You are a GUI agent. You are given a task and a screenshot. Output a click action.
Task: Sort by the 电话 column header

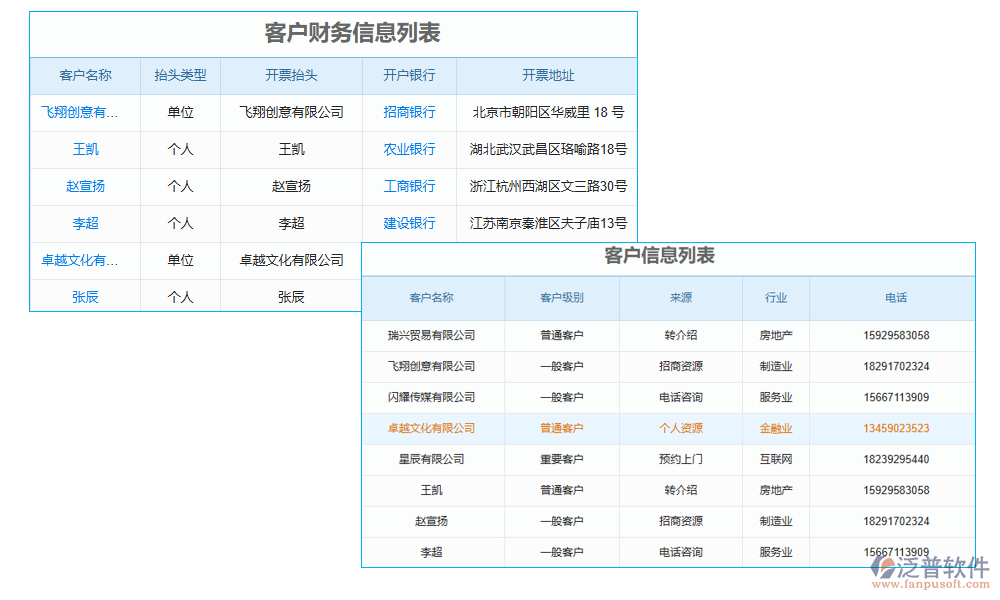pyautogui.click(x=897, y=298)
